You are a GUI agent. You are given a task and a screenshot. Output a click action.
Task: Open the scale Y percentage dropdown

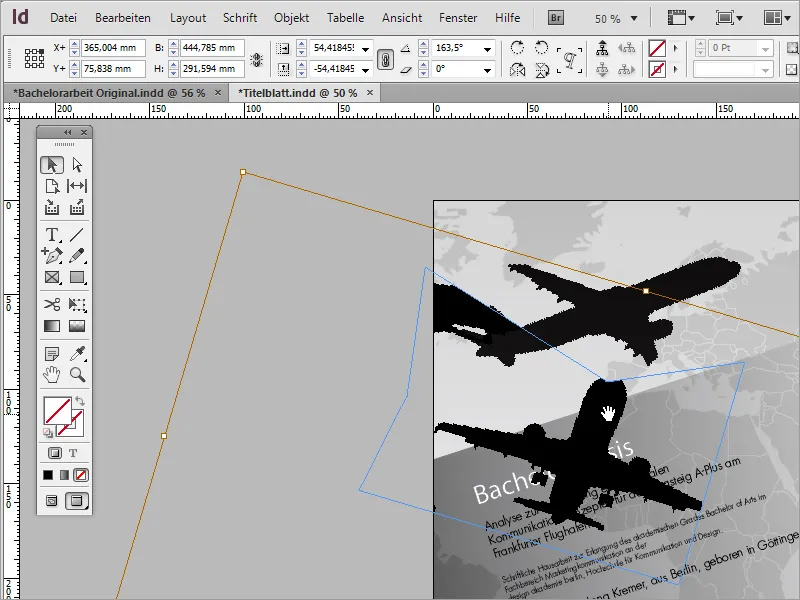click(x=366, y=69)
